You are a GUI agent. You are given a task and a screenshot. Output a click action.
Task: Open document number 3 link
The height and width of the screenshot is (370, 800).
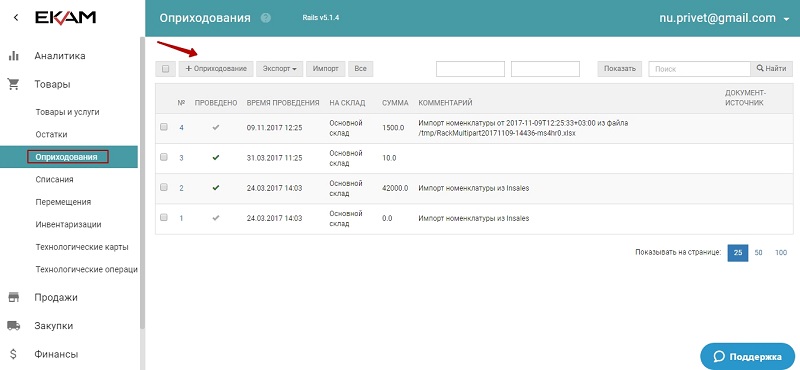[x=182, y=158]
